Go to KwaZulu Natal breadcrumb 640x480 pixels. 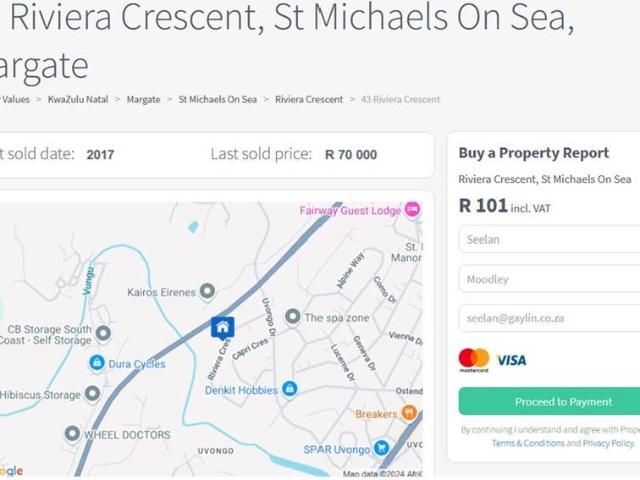79,99
